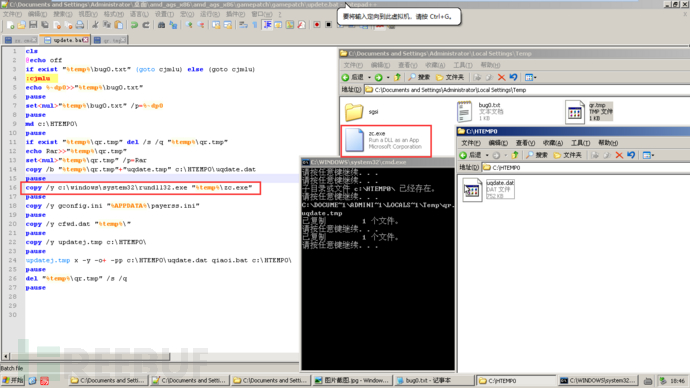Click the Zoom Out magnifier icon
Image resolution: width=690 pixels, height=388 pixels.
pos(201,25)
